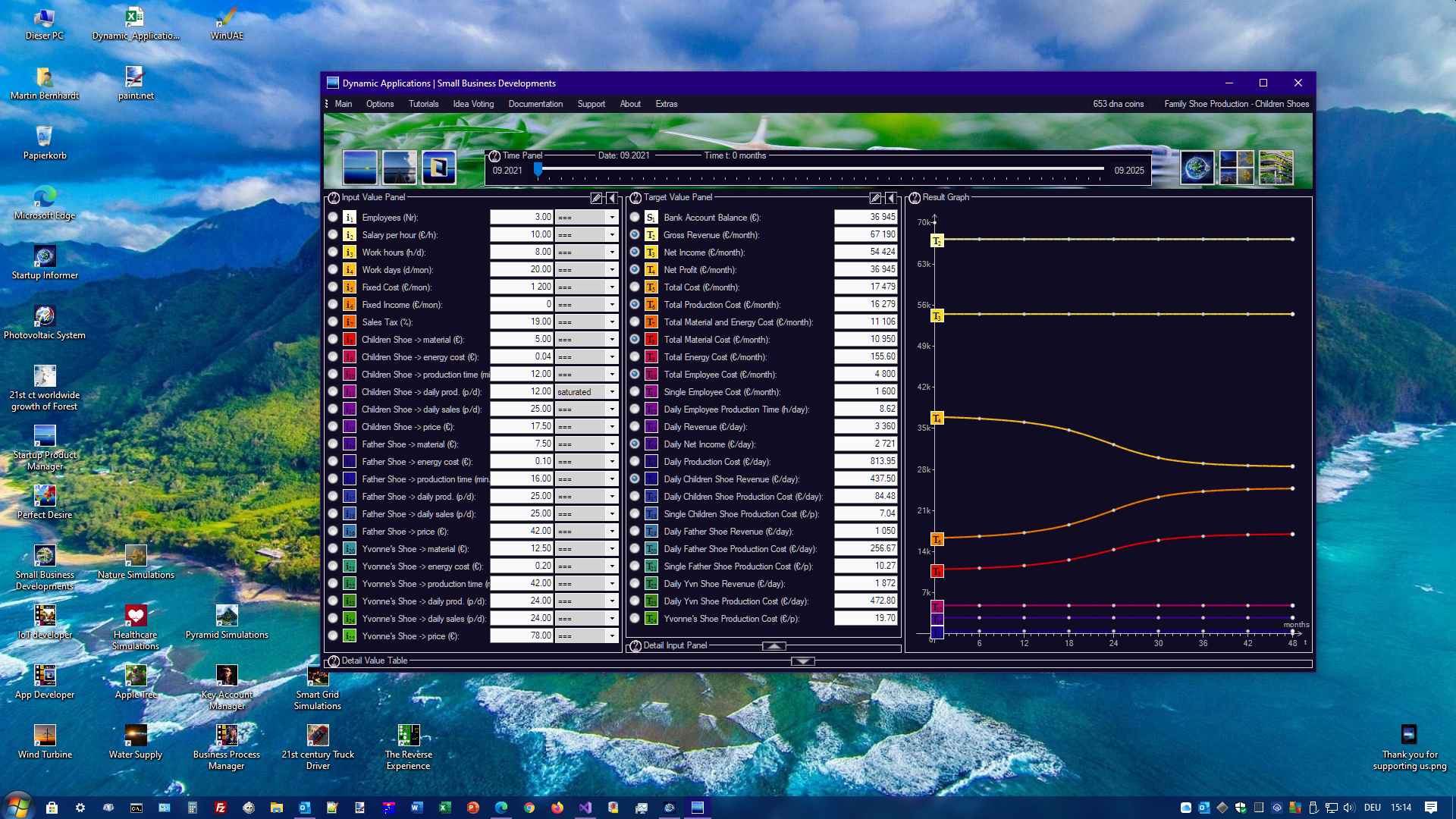The width and height of the screenshot is (1456, 819).
Task: Click the pencil edit icon on Input Value Panel
Action: click(596, 198)
